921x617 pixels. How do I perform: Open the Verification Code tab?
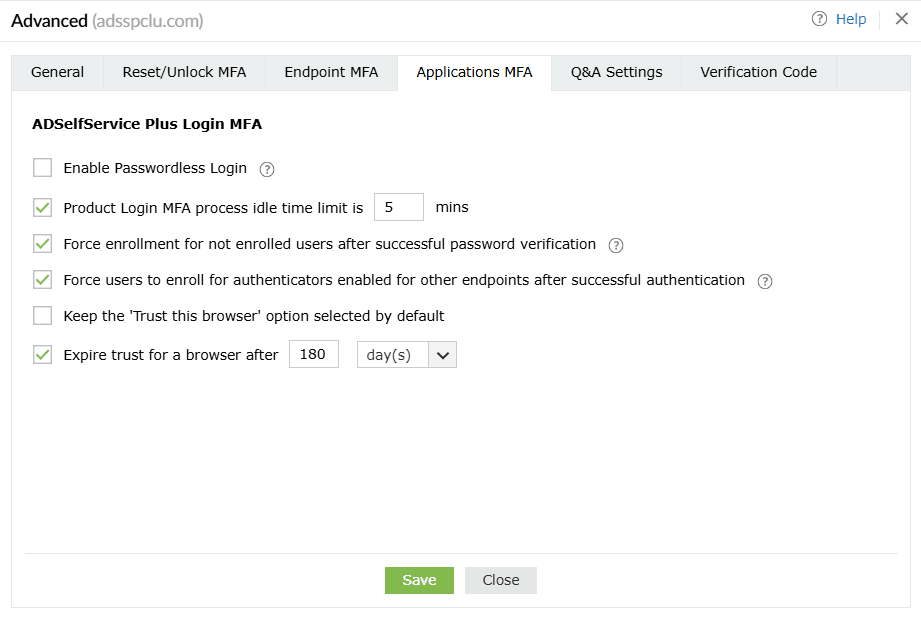click(758, 72)
